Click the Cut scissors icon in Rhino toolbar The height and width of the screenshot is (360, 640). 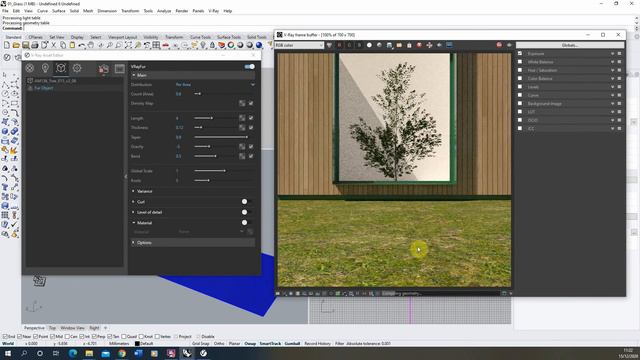[54, 45]
